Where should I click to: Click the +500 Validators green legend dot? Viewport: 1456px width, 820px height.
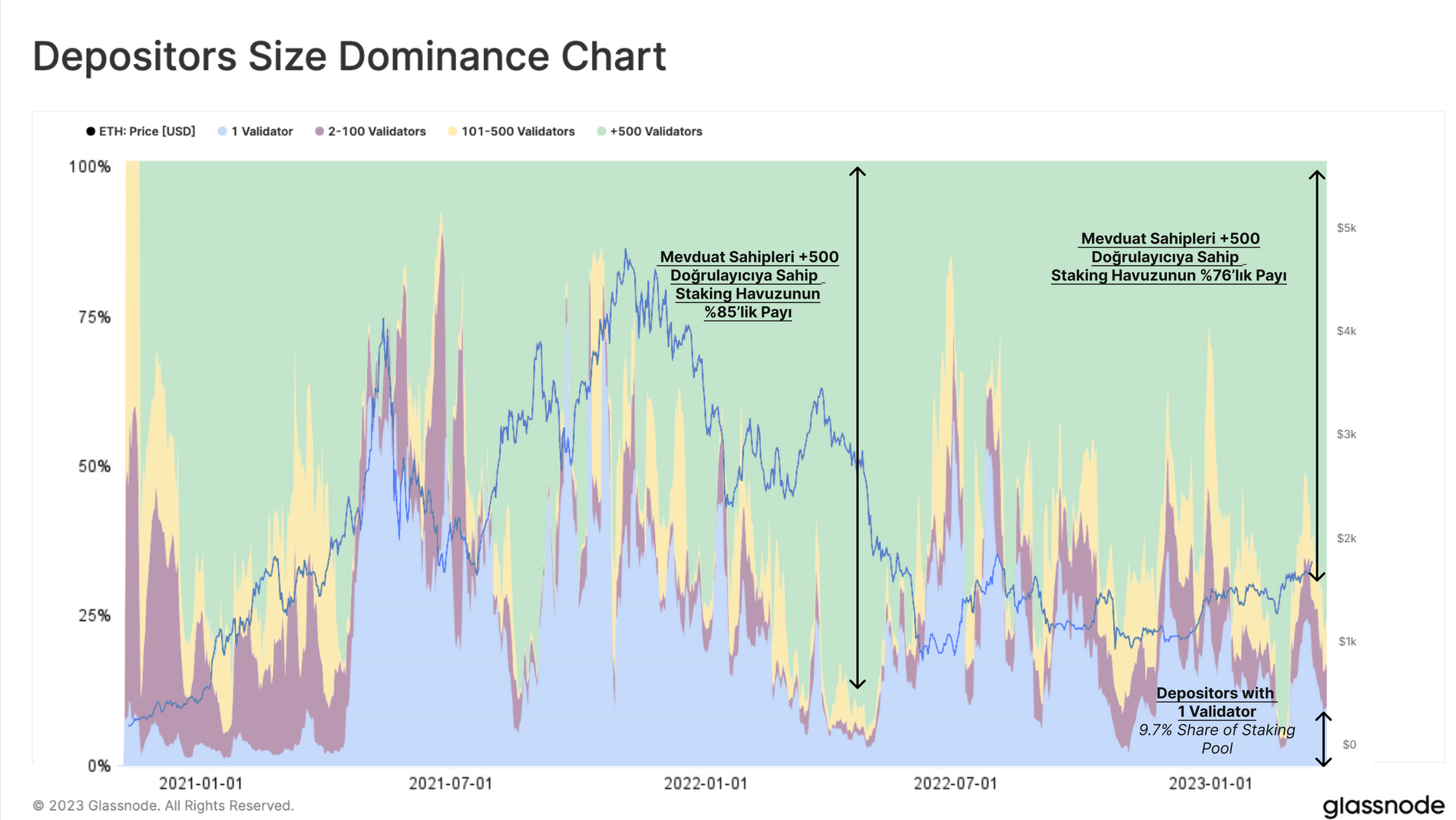coord(601,132)
